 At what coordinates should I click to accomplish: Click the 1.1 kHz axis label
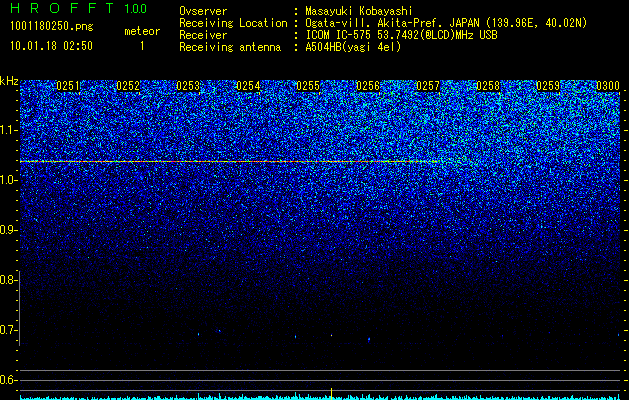pyautogui.click(x=7, y=130)
